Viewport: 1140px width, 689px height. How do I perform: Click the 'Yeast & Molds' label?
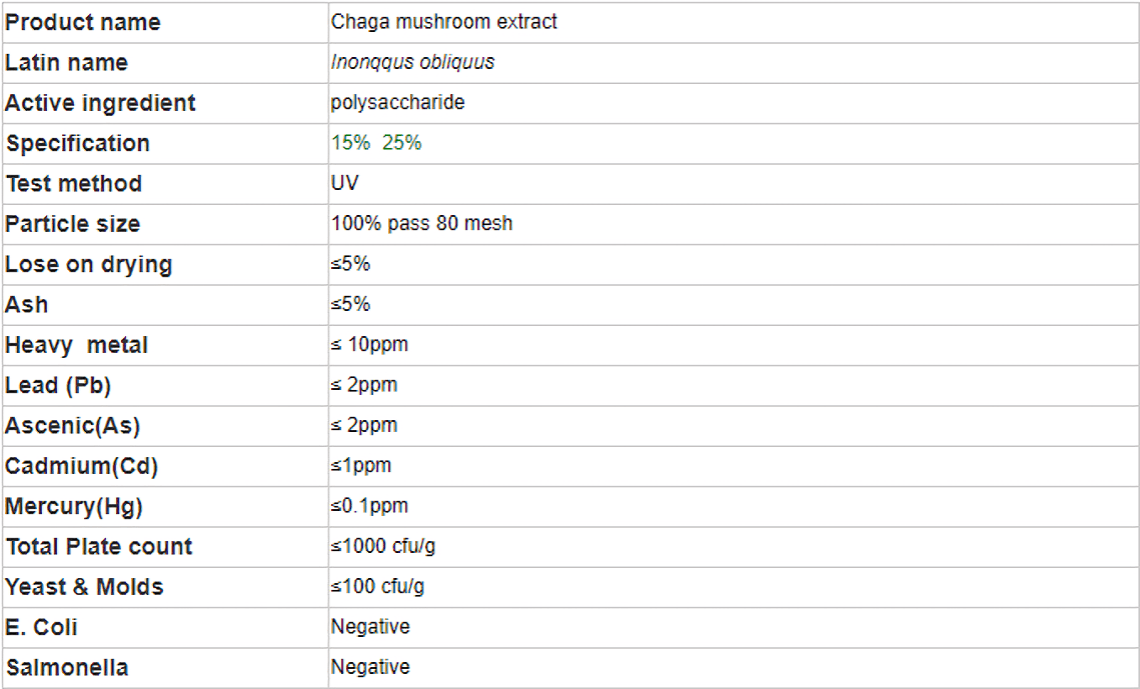click(x=84, y=587)
